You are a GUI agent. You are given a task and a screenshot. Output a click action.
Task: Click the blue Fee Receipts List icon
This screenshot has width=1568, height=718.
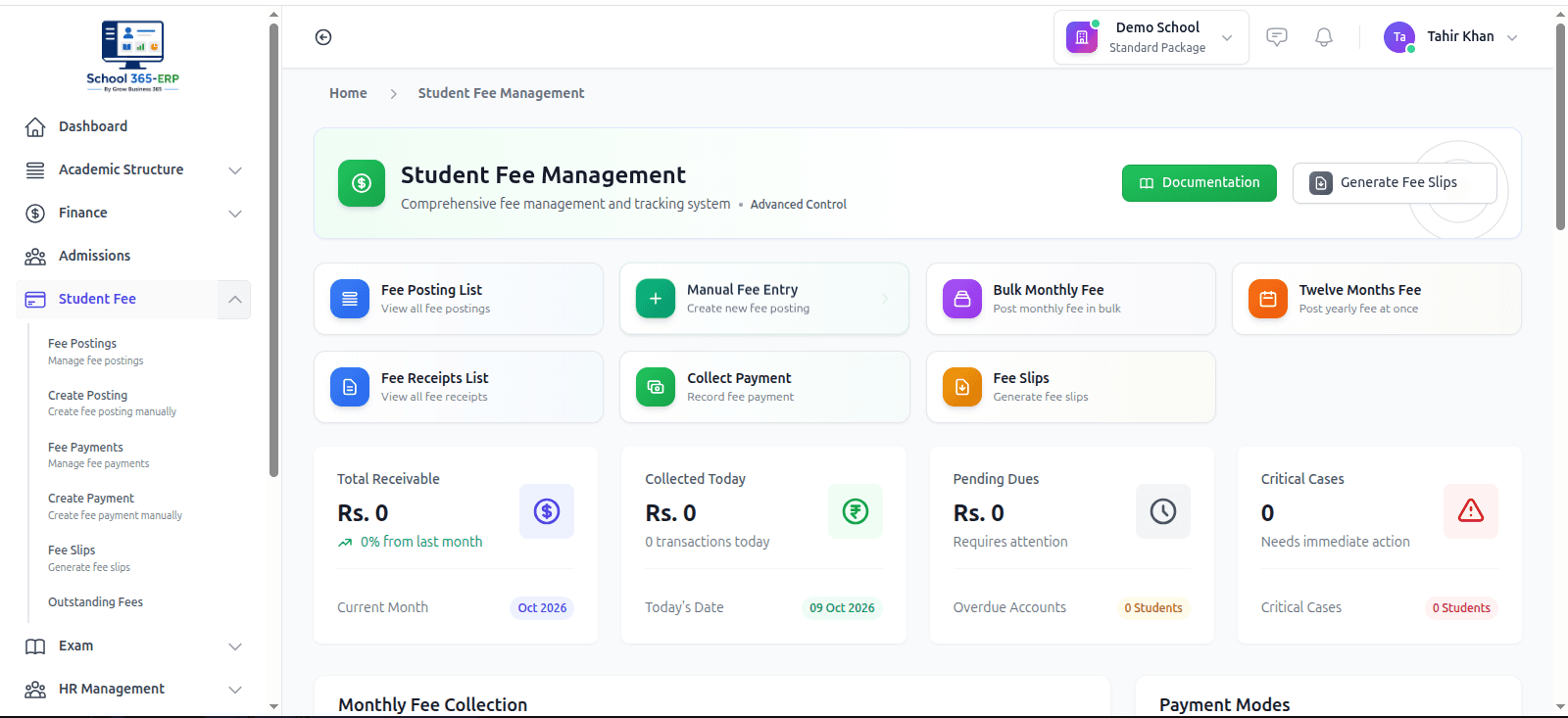pyautogui.click(x=350, y=387)
